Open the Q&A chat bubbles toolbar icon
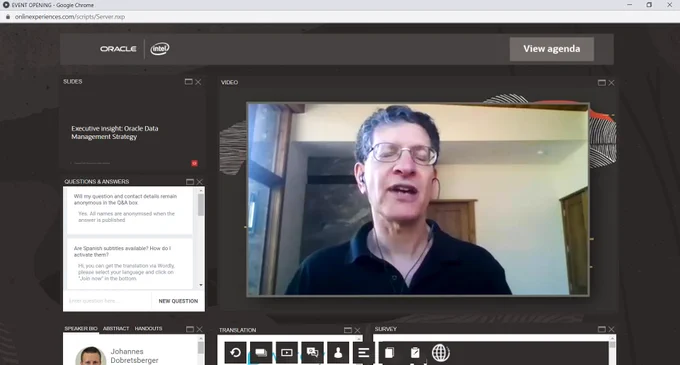The image size is (680, 365). point(312,353)
